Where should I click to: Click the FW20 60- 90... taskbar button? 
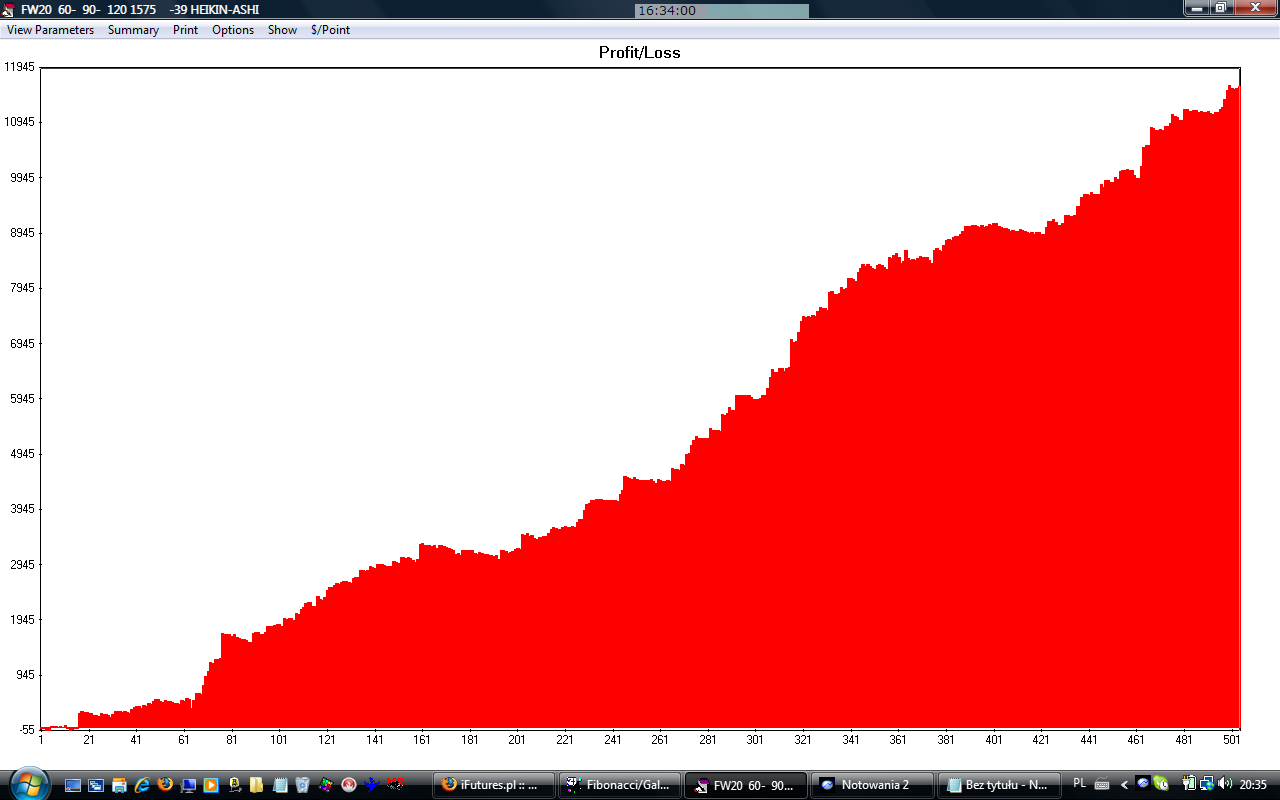(x=746, y=785)
